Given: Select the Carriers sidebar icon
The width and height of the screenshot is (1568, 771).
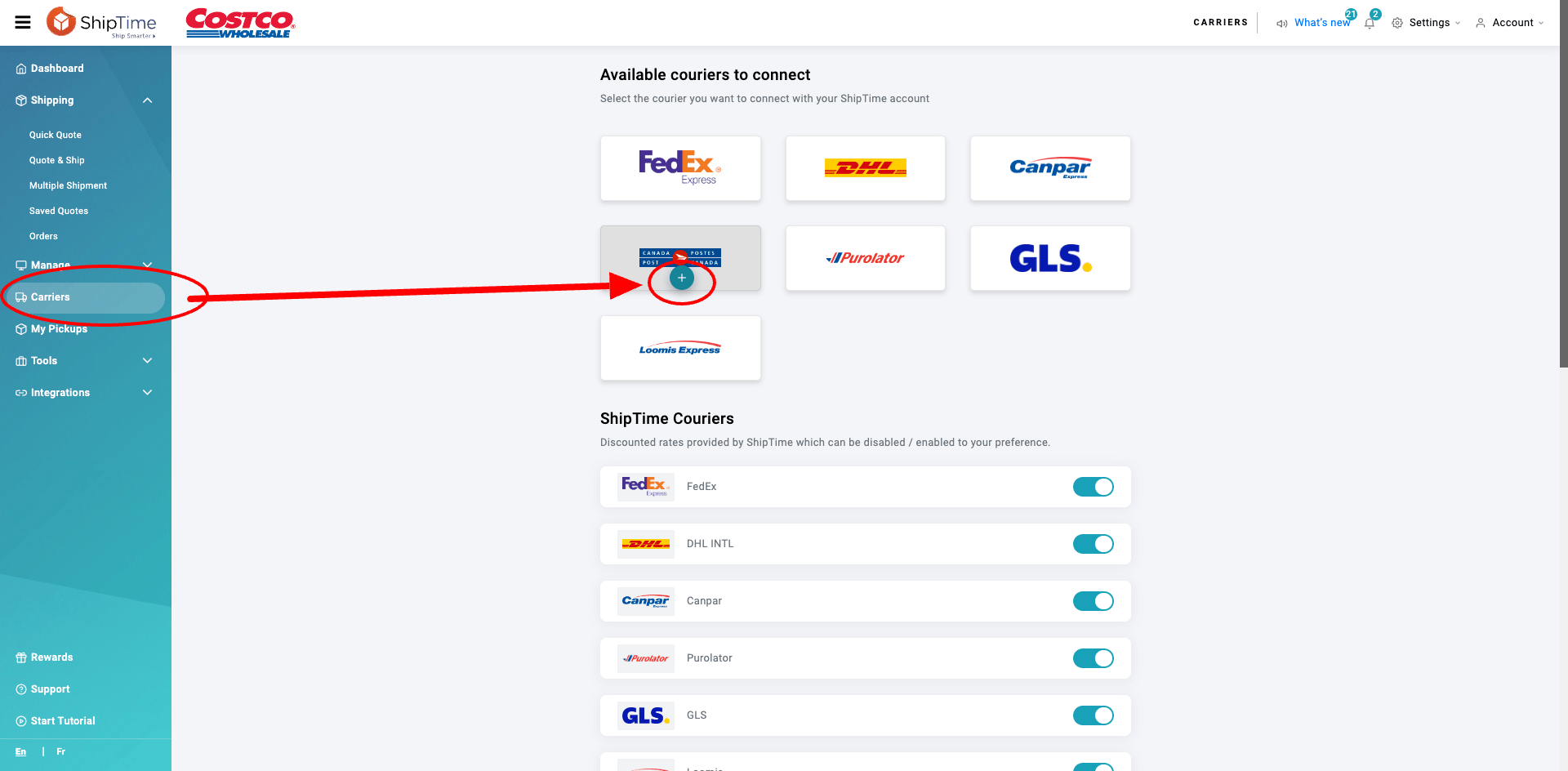Looking at the screenshot, I should pos(20,297).
